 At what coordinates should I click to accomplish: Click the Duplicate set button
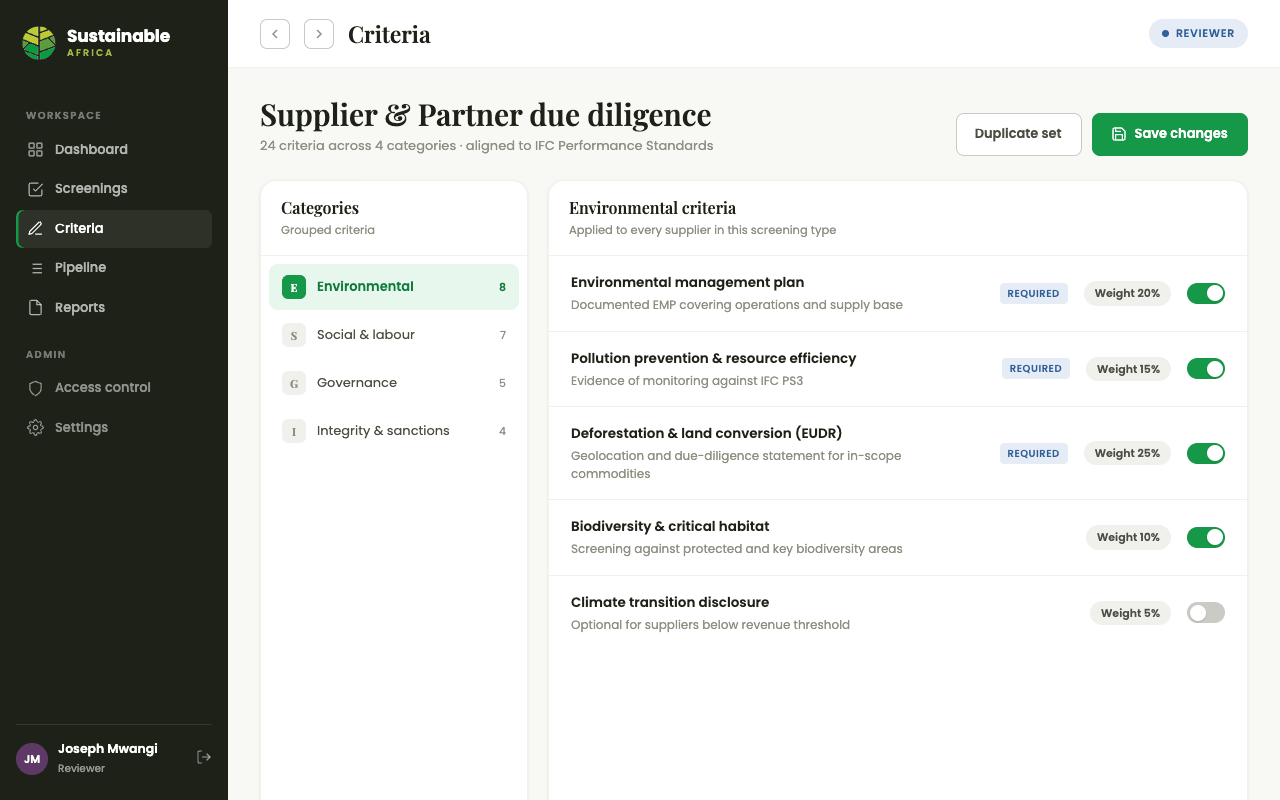pyautogui.click(x=1018, y=134)
